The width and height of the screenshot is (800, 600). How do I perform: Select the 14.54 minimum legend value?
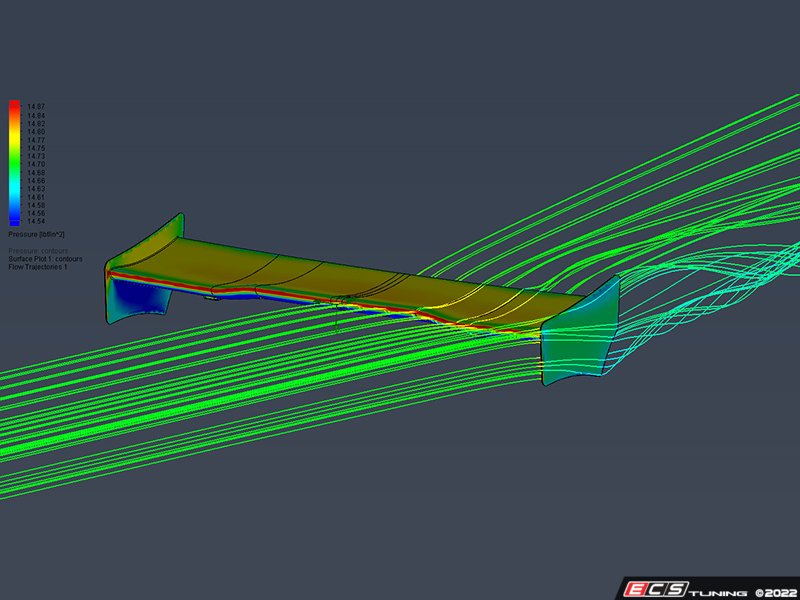(37, 221)
